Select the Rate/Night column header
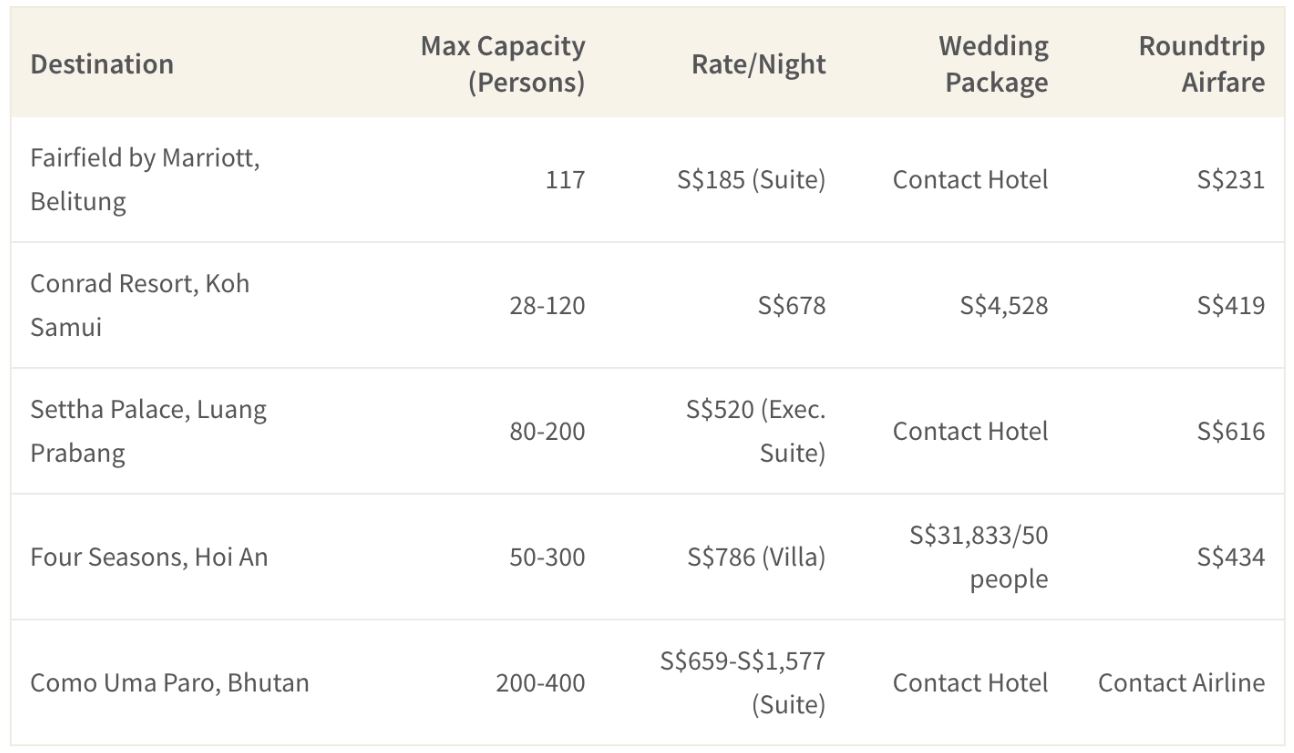1294x753 pixels. click(759, 64)
